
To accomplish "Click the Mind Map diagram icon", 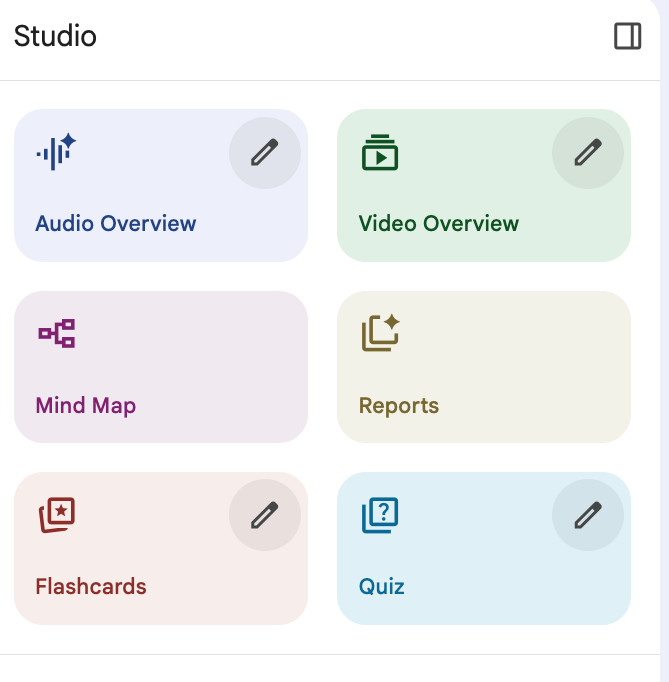I will pos(57,333).
